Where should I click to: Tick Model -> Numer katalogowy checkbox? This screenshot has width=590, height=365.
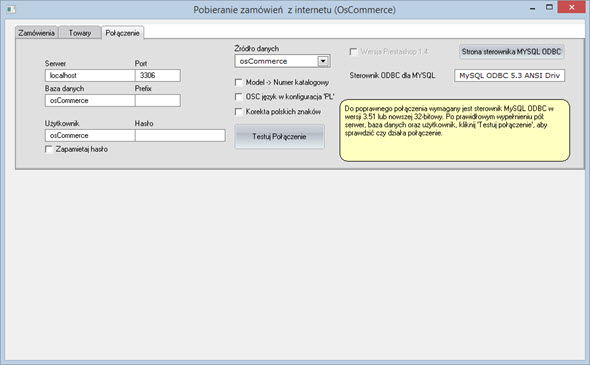coord(239,82)
